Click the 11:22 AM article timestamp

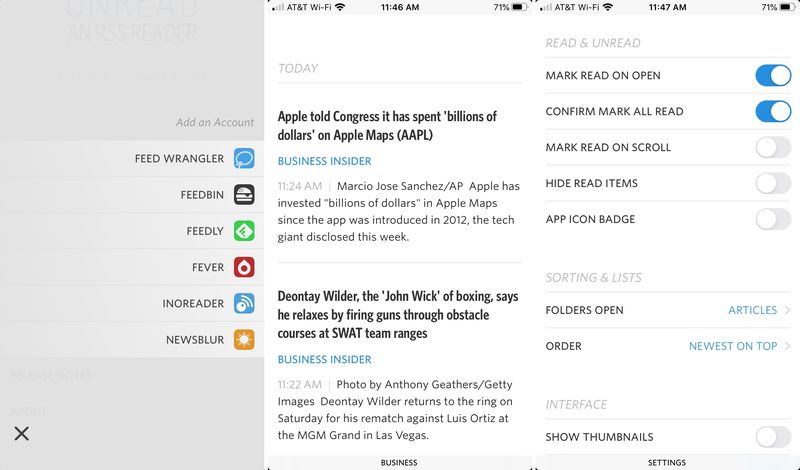click(299, 385)
